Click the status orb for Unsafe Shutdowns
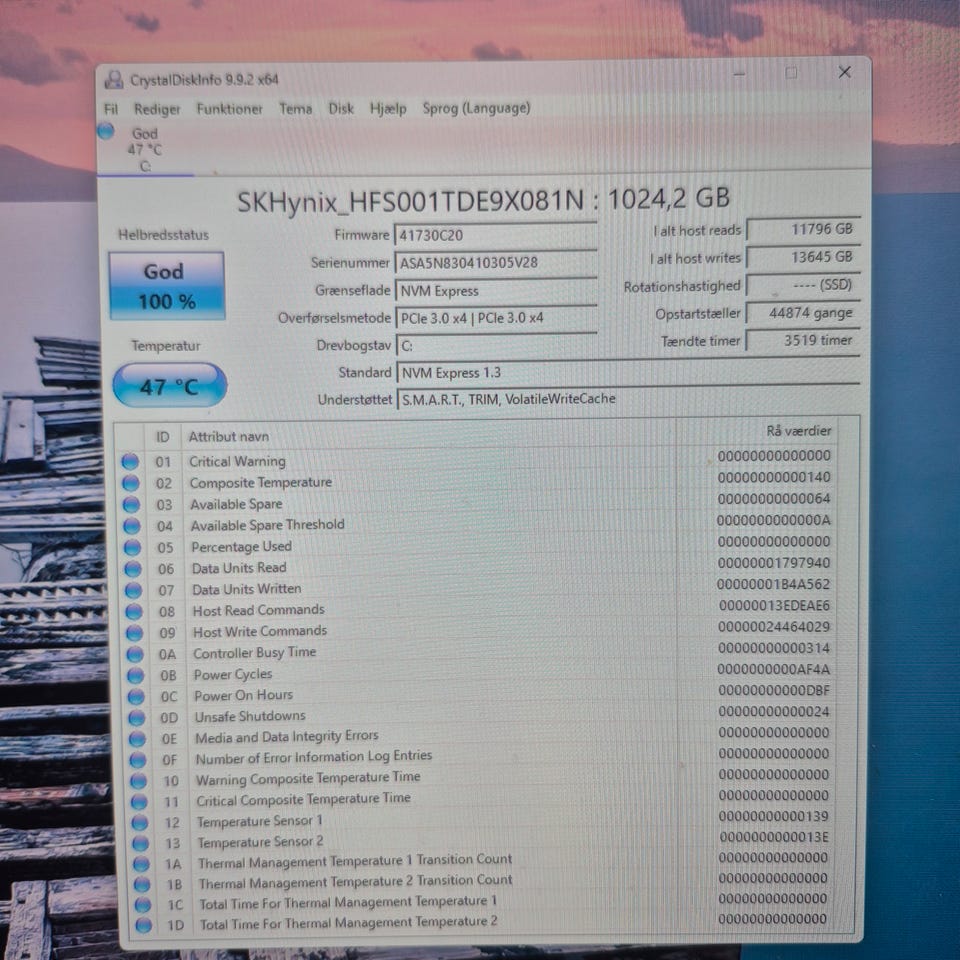 (x=137, y=718)
